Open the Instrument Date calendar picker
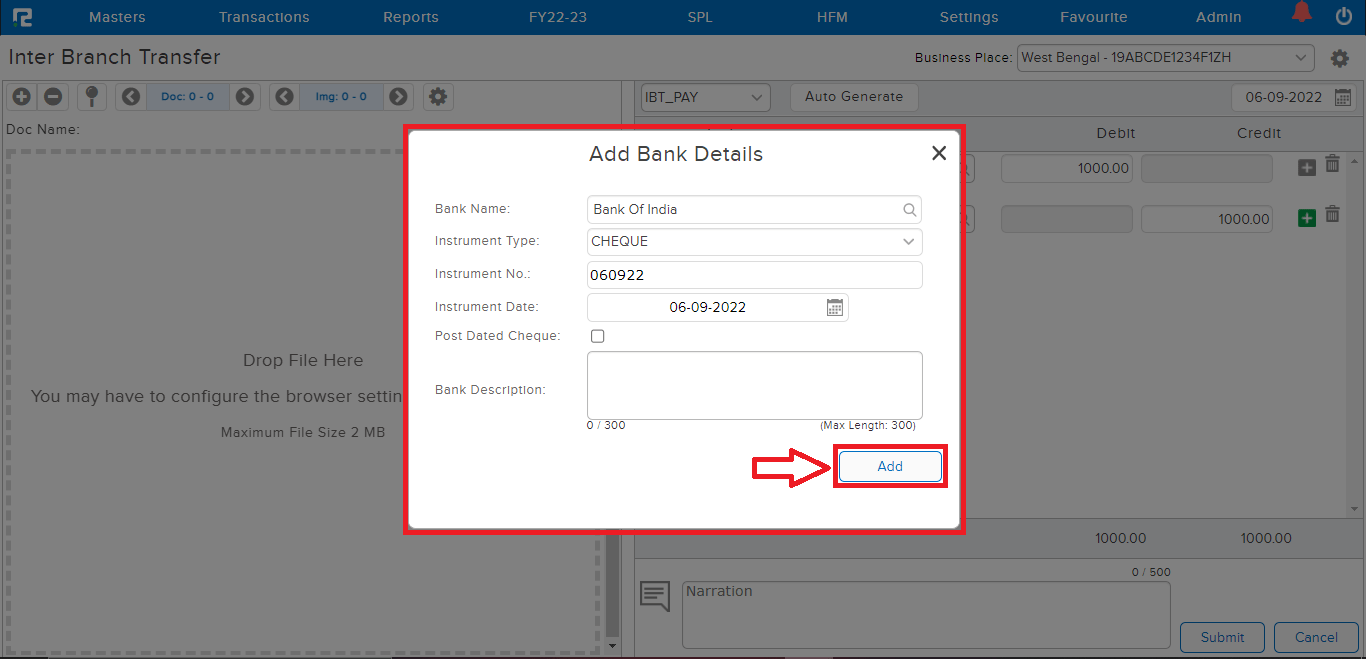This screenshot has width=1366, height=659. (835, 308)
